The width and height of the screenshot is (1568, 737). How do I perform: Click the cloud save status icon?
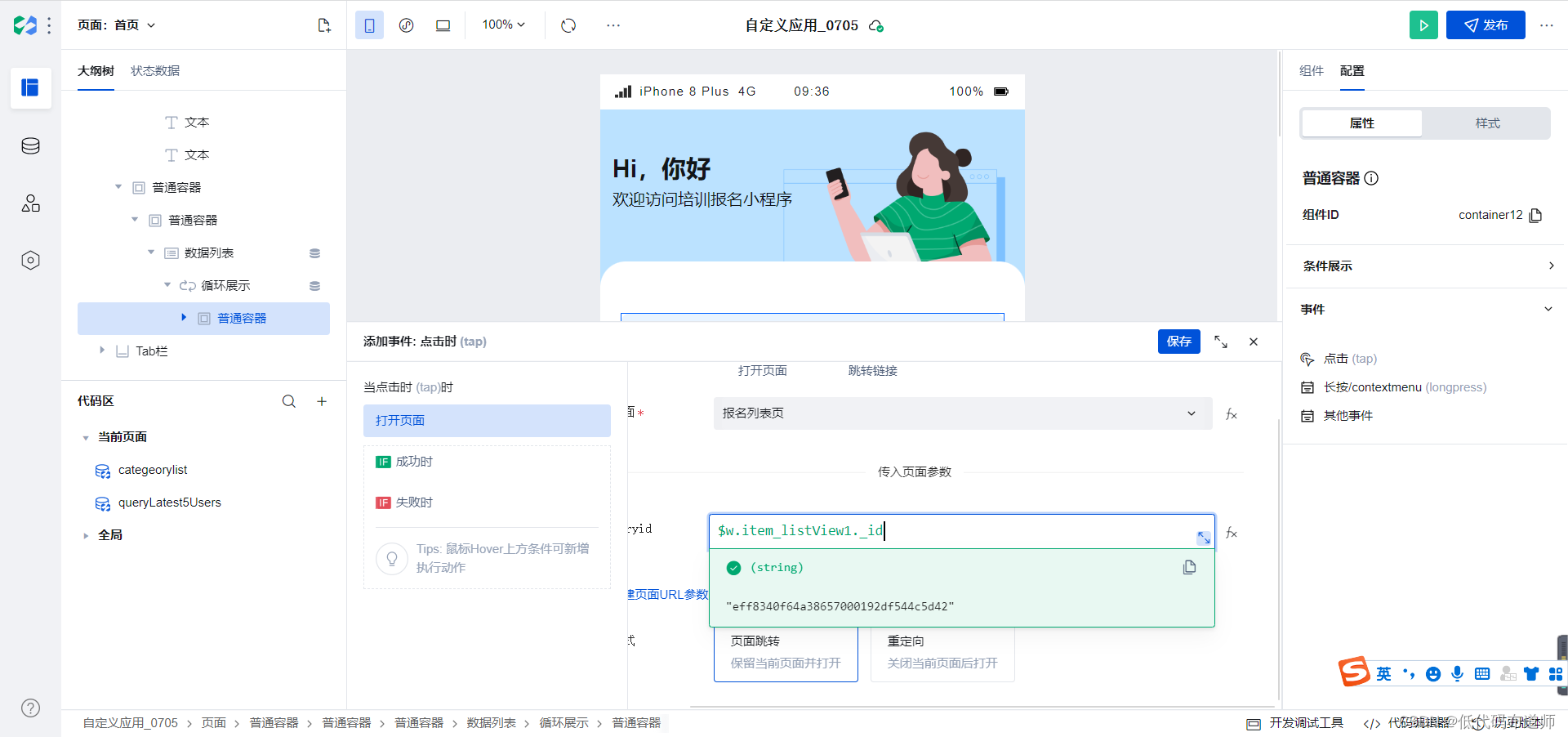tap(876, 26)
